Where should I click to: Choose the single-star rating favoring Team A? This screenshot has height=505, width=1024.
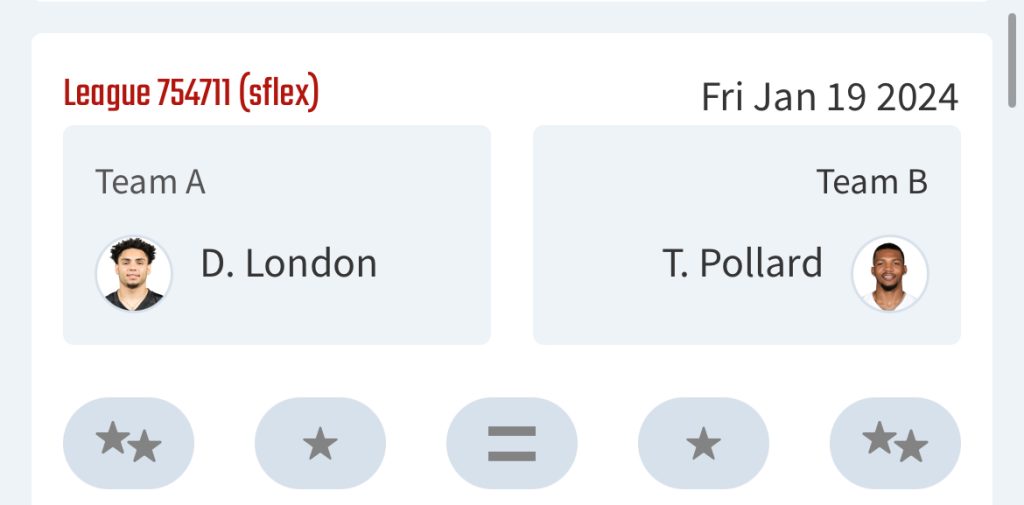(x=320, y=443)
